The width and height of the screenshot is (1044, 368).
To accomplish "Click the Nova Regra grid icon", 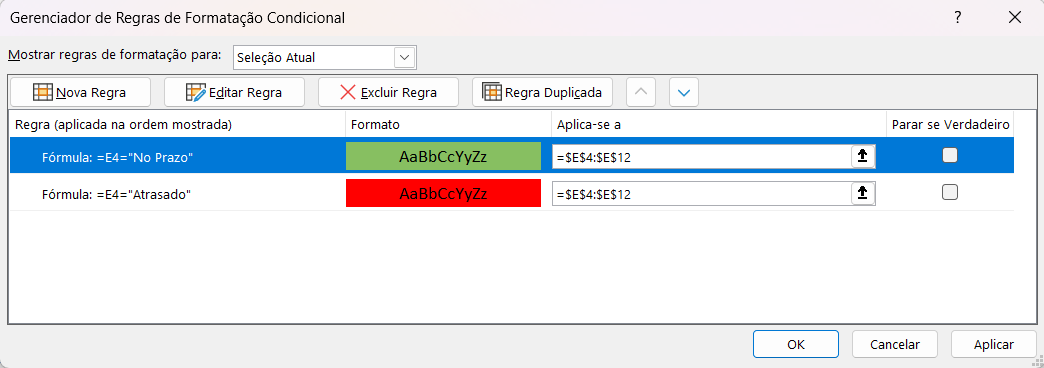I will point(43,92).
